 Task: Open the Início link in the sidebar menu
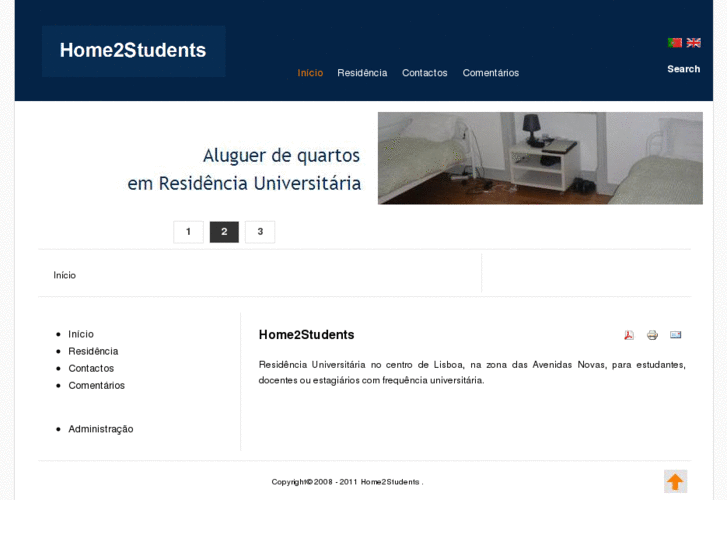pos(81,334)
